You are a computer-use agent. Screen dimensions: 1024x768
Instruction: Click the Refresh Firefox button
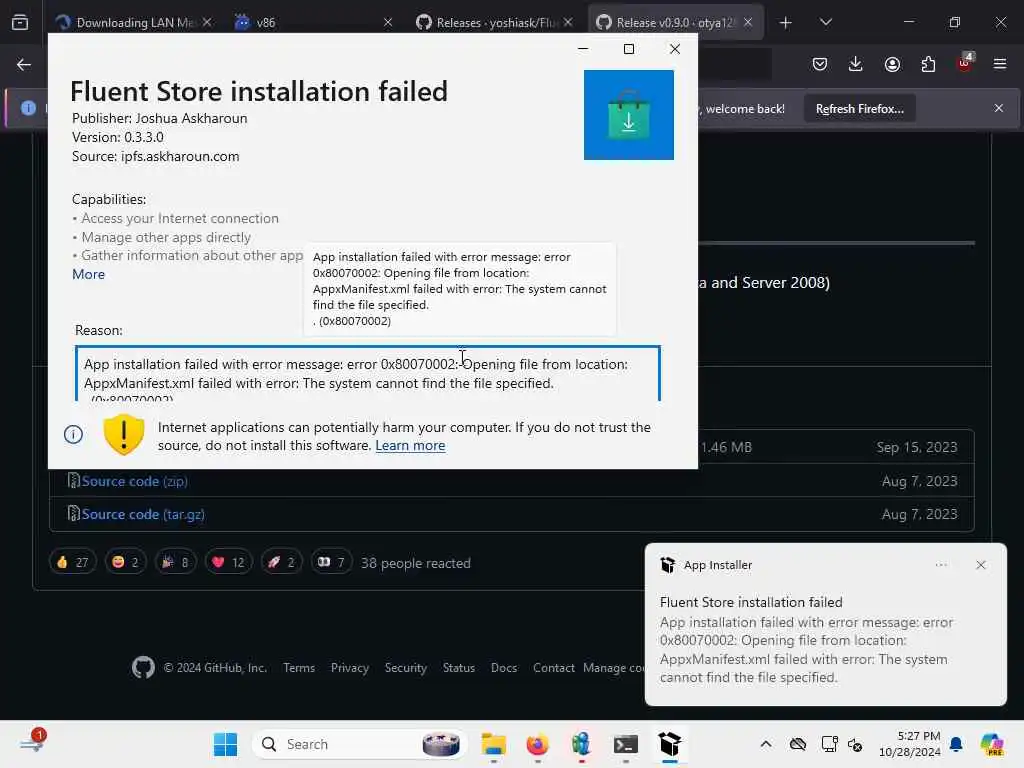point(859,108)
